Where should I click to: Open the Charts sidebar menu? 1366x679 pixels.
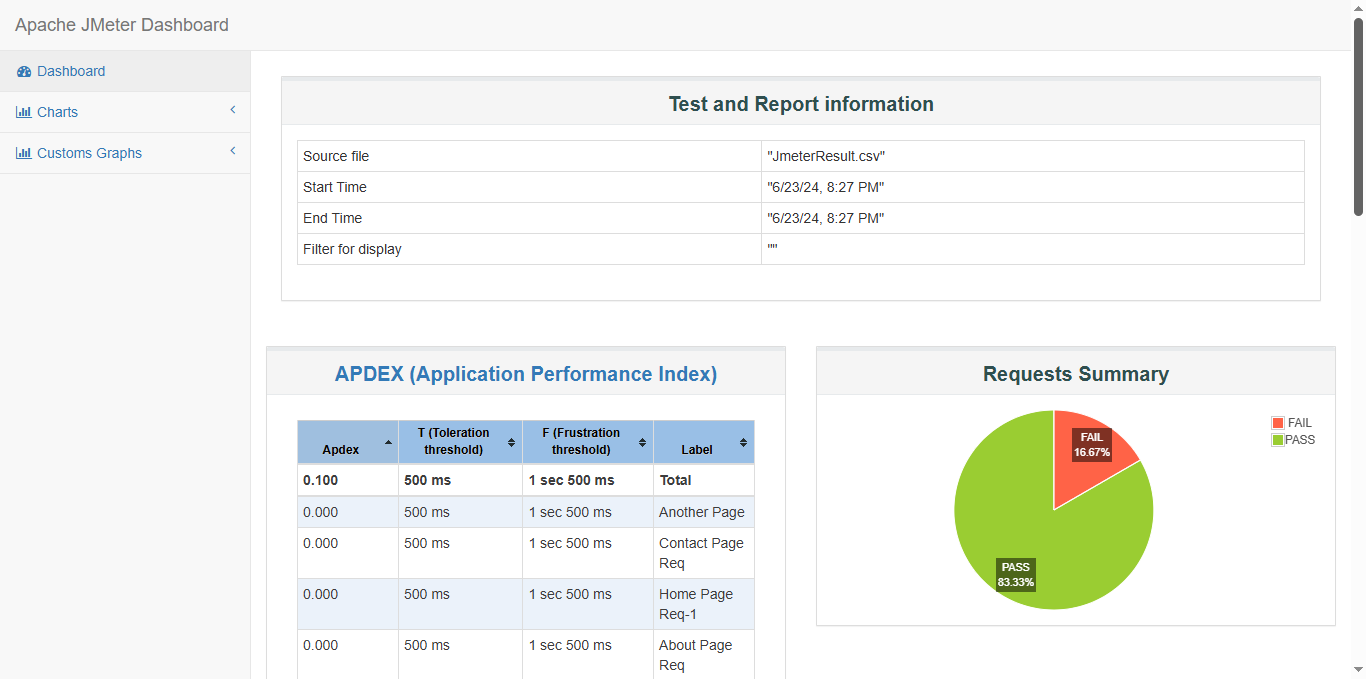point(125,112)
